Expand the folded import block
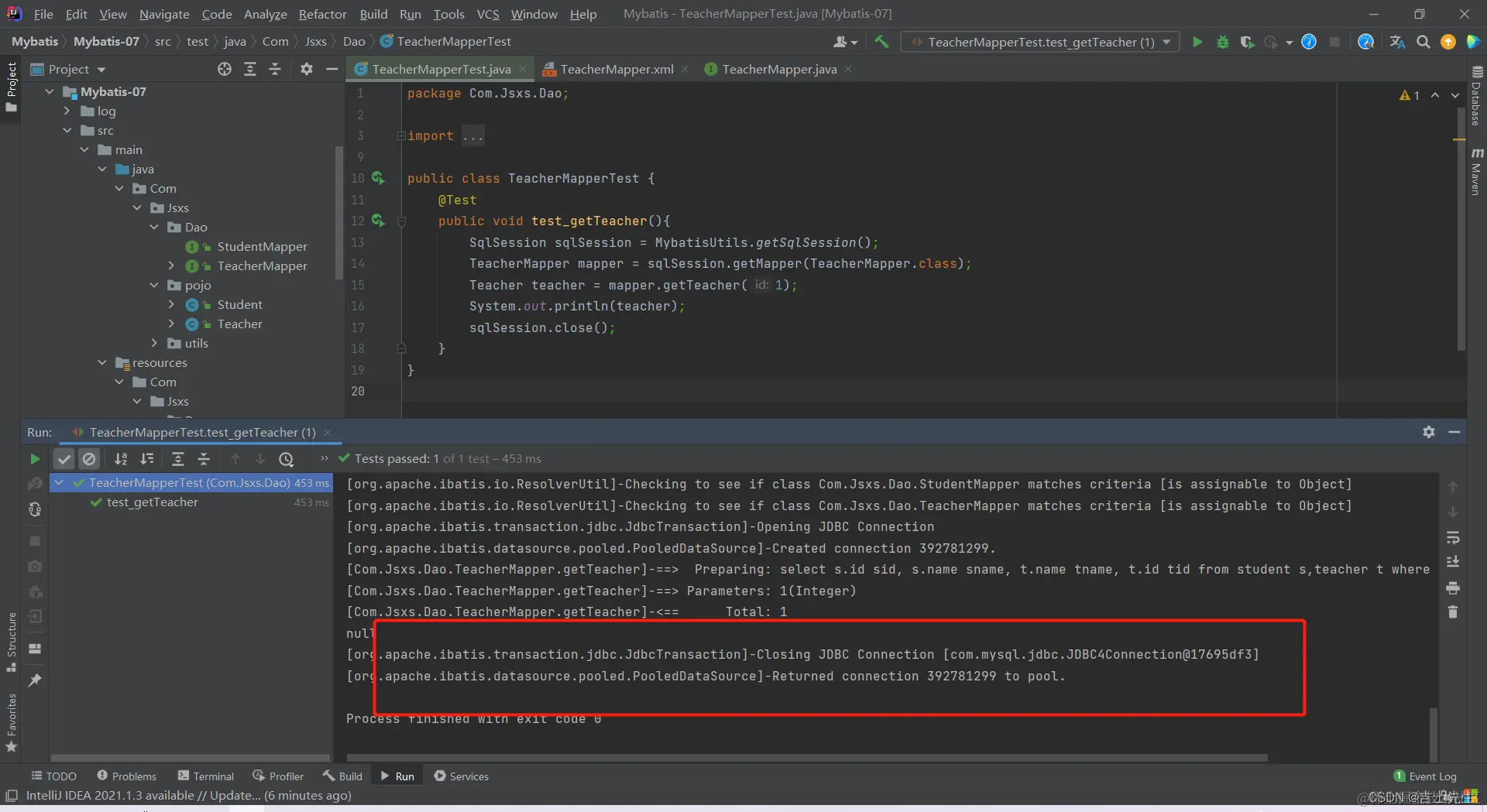Image resolution: width=1487 pixels, height=812 pixels. pyautogui.click(x=402, y=135)
